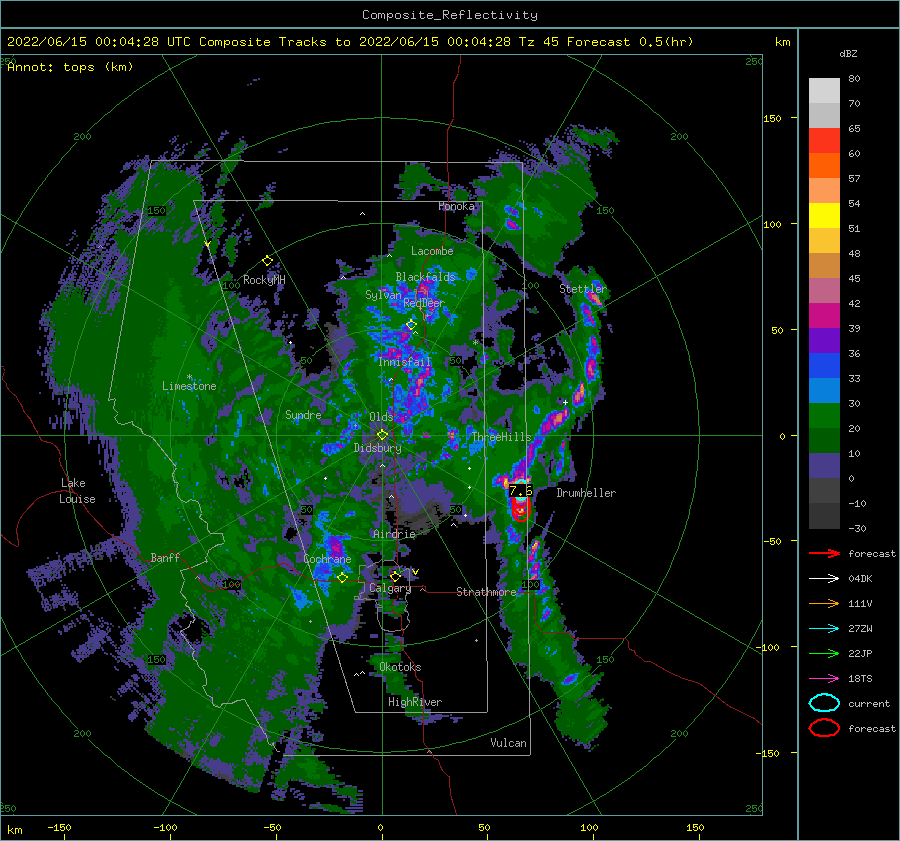Screen dimensions: 900x841
Task: Click the magenta 18TS arrow legend icon
Action: coord(824,679)
